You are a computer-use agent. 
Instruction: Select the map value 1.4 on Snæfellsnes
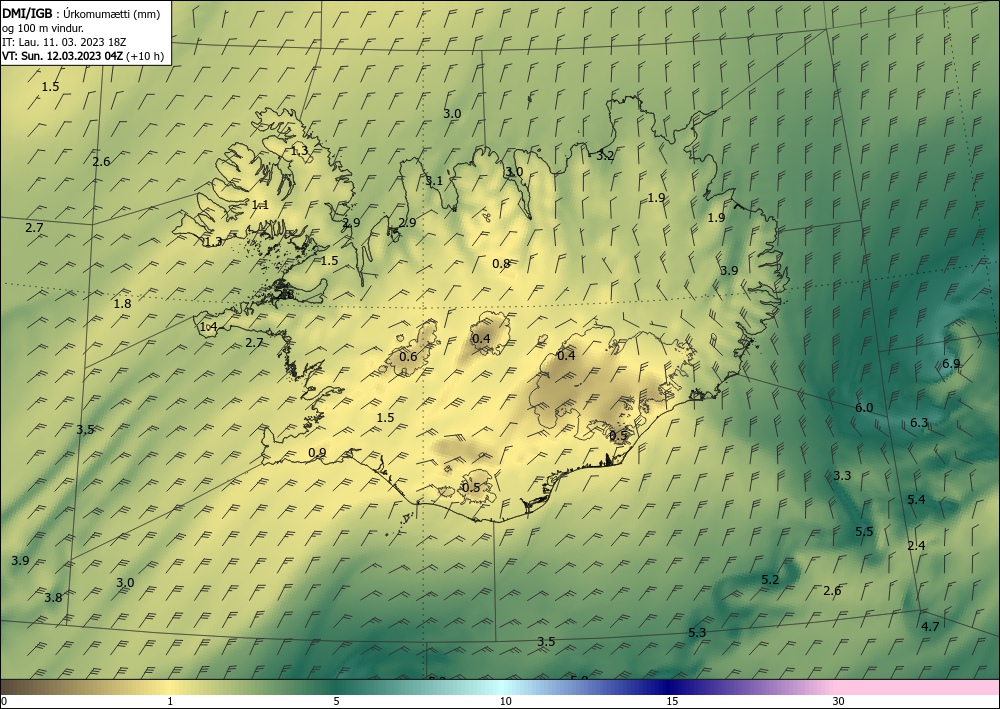point(209,326)
